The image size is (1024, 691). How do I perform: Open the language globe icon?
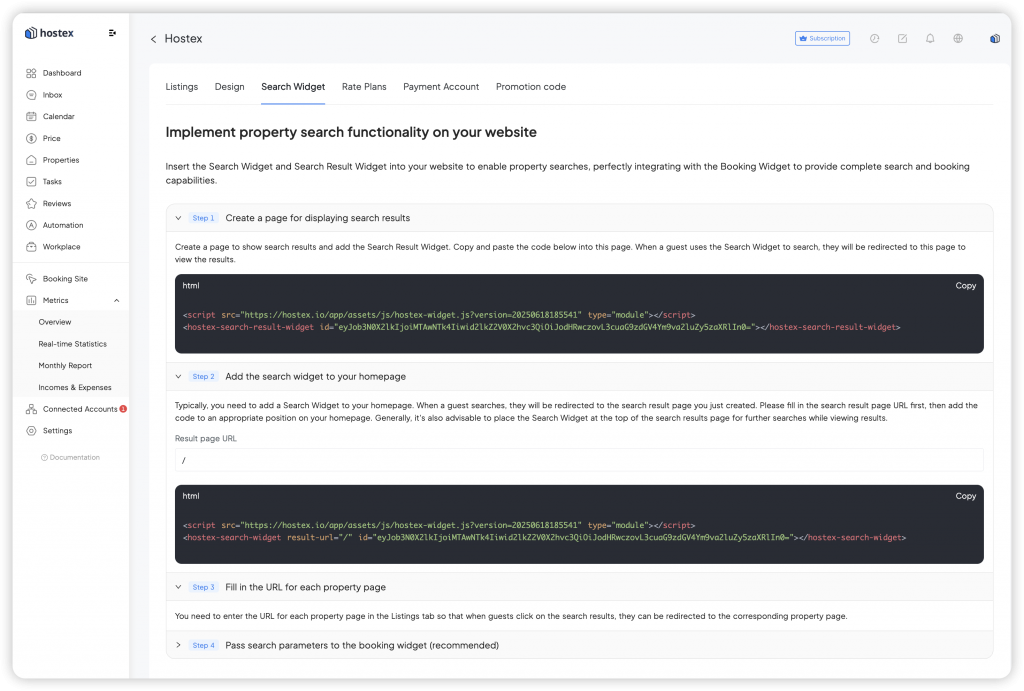pyautogui.click(x=958, y=39)
